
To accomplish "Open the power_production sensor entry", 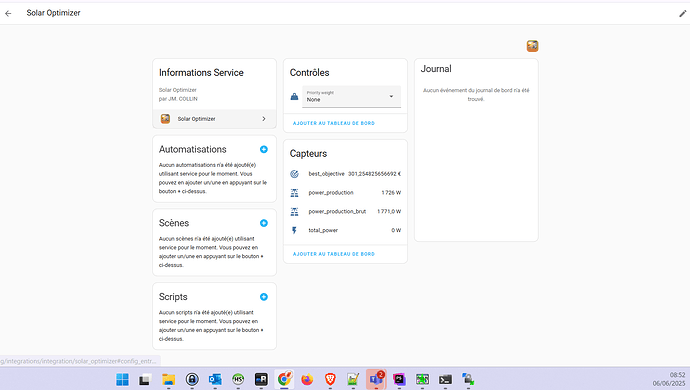I will 345,193.
